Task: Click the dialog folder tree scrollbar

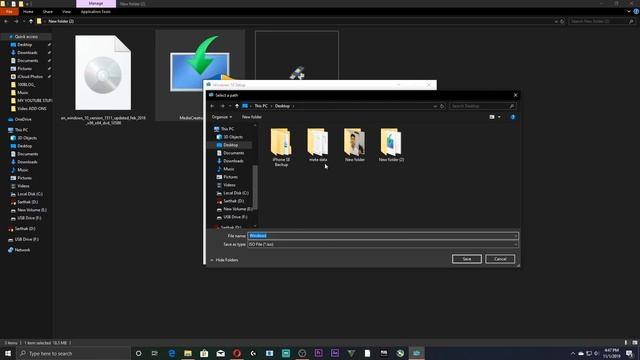Action: [255, 187]
